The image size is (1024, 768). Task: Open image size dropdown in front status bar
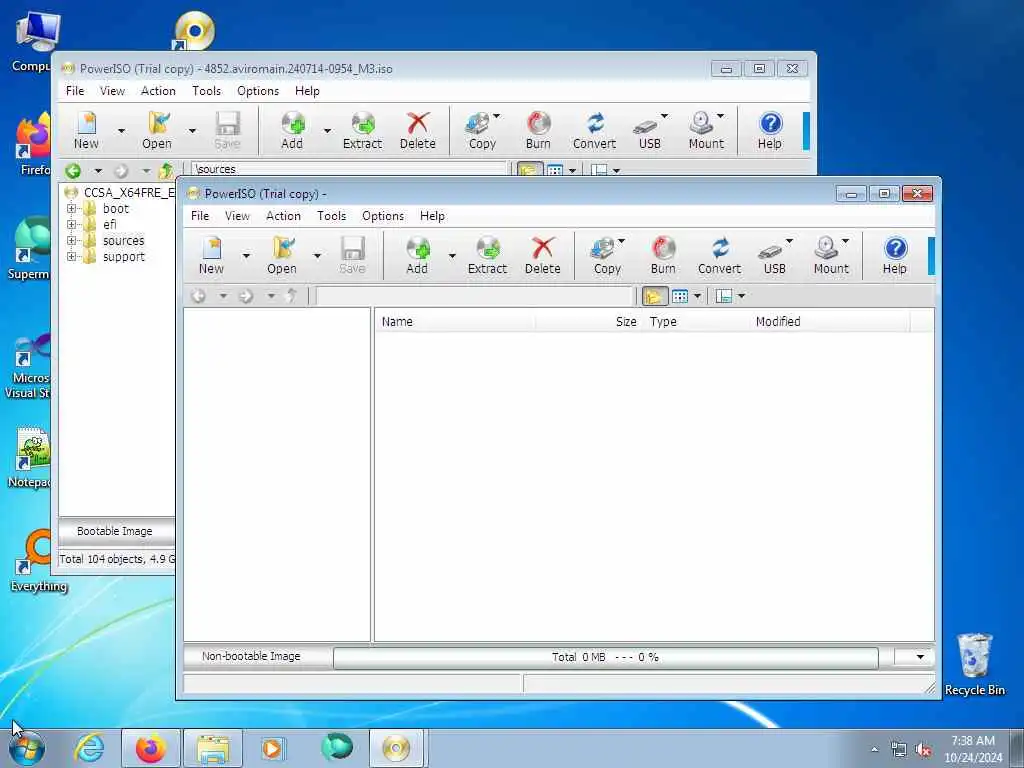[x=920, y=657]
